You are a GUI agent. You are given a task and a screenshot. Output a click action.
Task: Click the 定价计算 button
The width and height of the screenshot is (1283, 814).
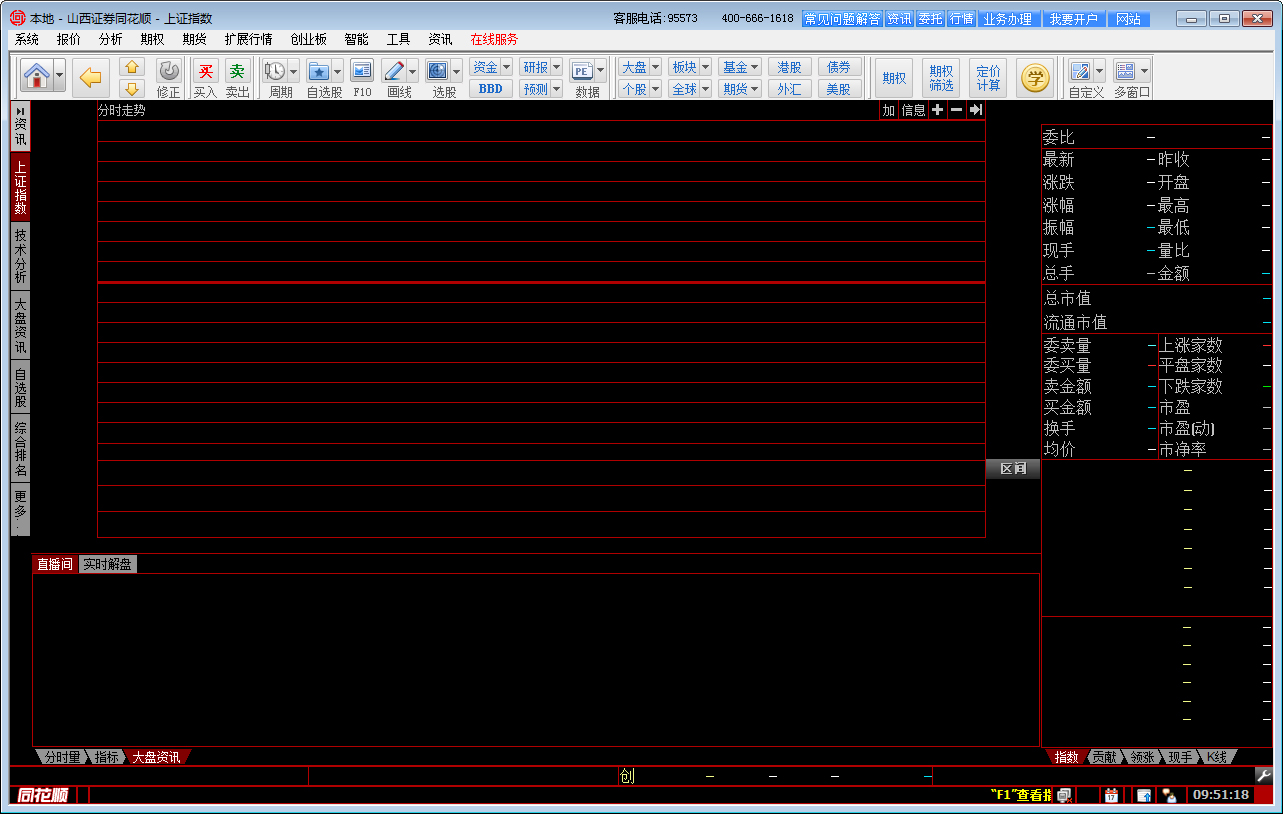coord(988,78)
